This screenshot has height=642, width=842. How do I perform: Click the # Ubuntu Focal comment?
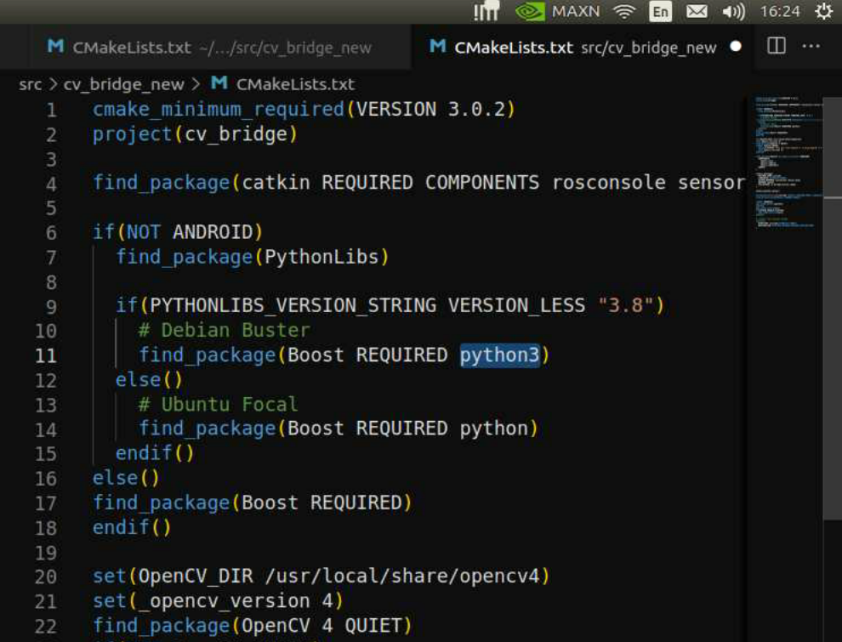(x=218, y=405)
